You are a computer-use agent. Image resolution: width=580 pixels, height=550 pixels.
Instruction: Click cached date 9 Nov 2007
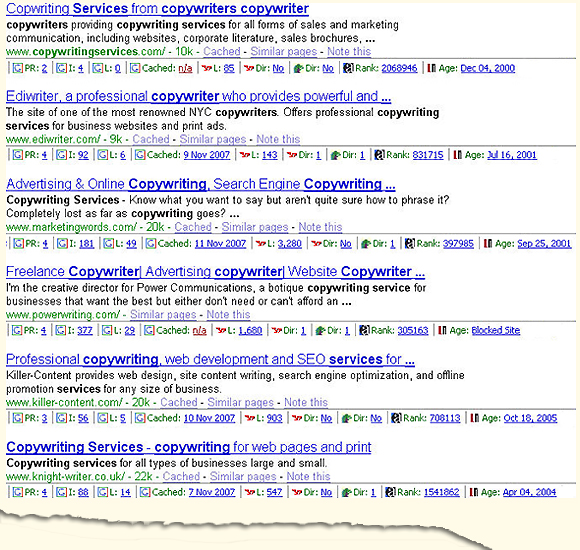(207, 155)
